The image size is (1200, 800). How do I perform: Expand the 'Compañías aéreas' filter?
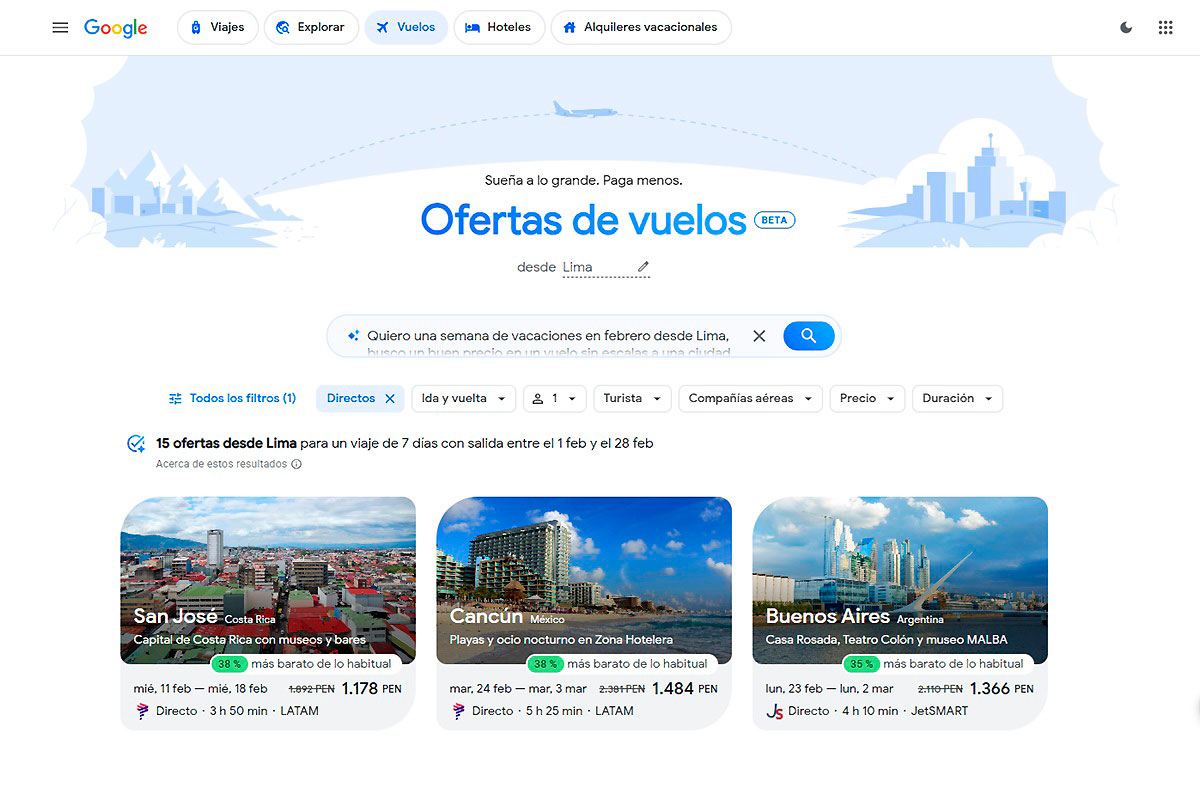point(750,398)
